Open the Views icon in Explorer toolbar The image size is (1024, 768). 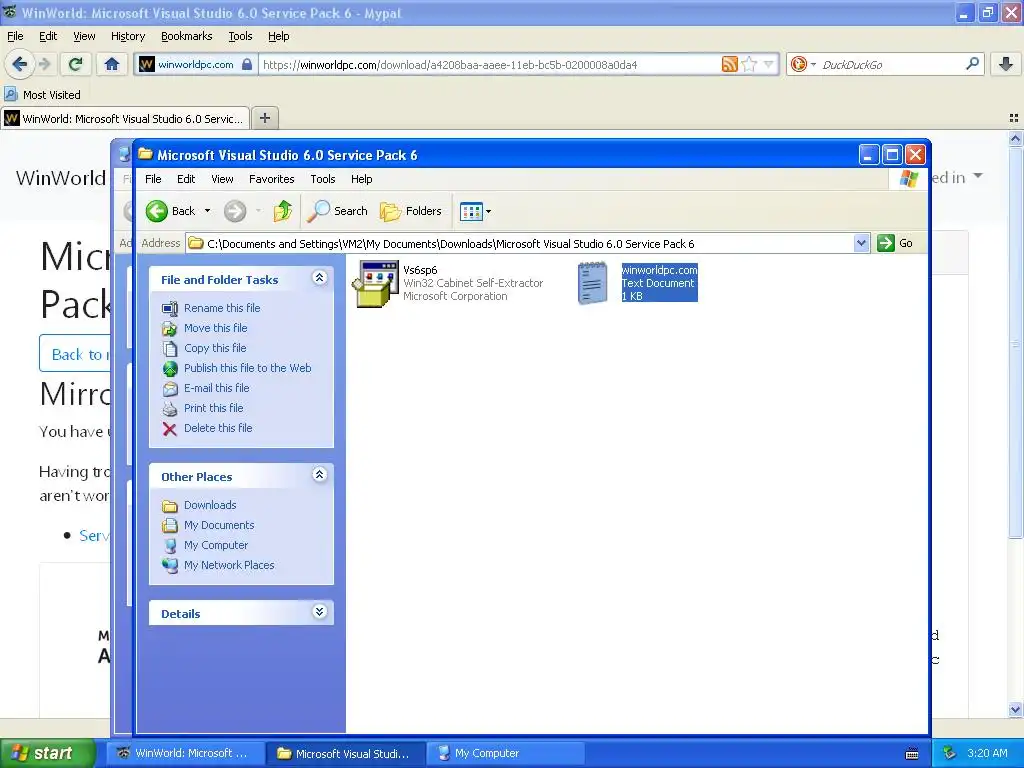click(x=471, y=211)
